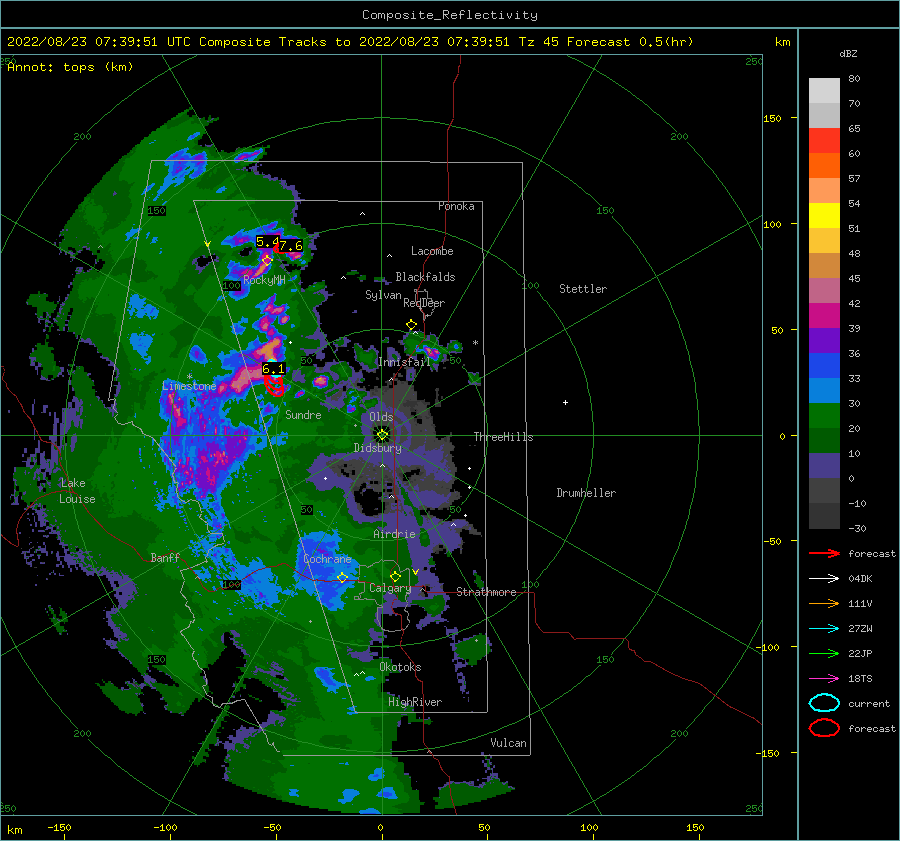Viewport: 900px width, 841px height.
Task: Pick the orange swatch between 60 and 57 dBZ
Action: tap(824, 166)
